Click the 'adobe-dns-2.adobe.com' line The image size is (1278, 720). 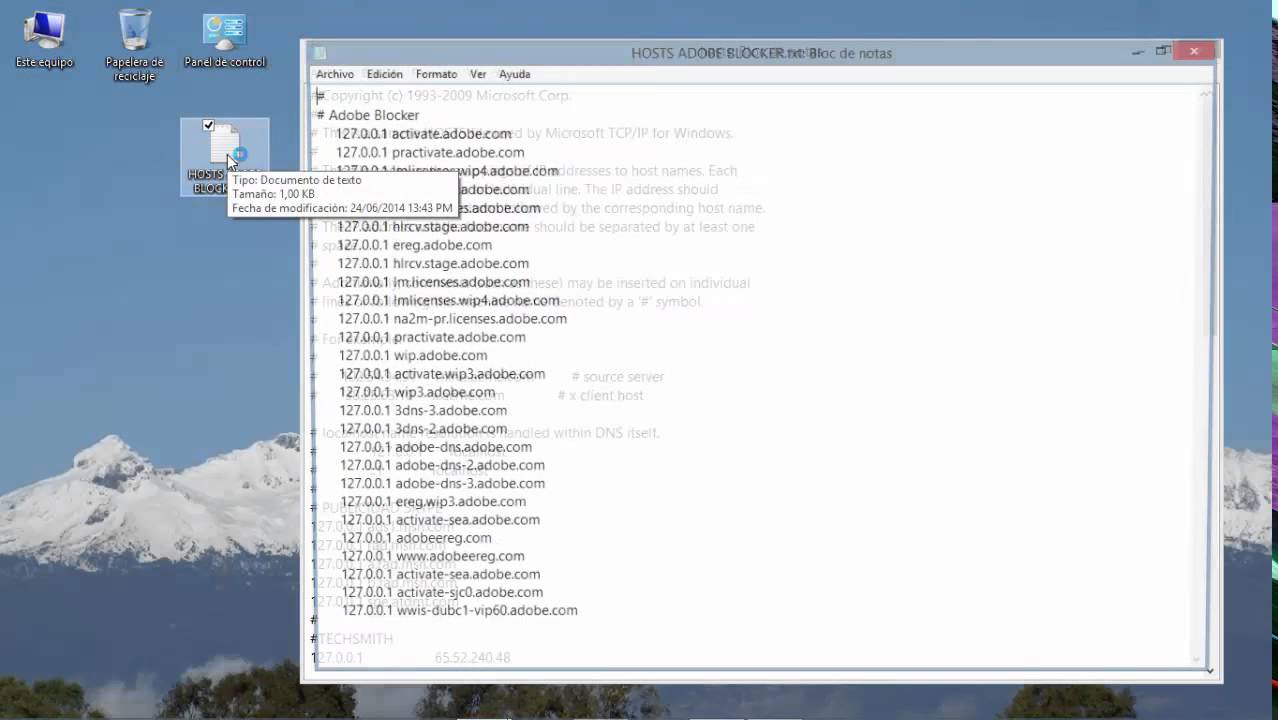(x=442, y=465)
